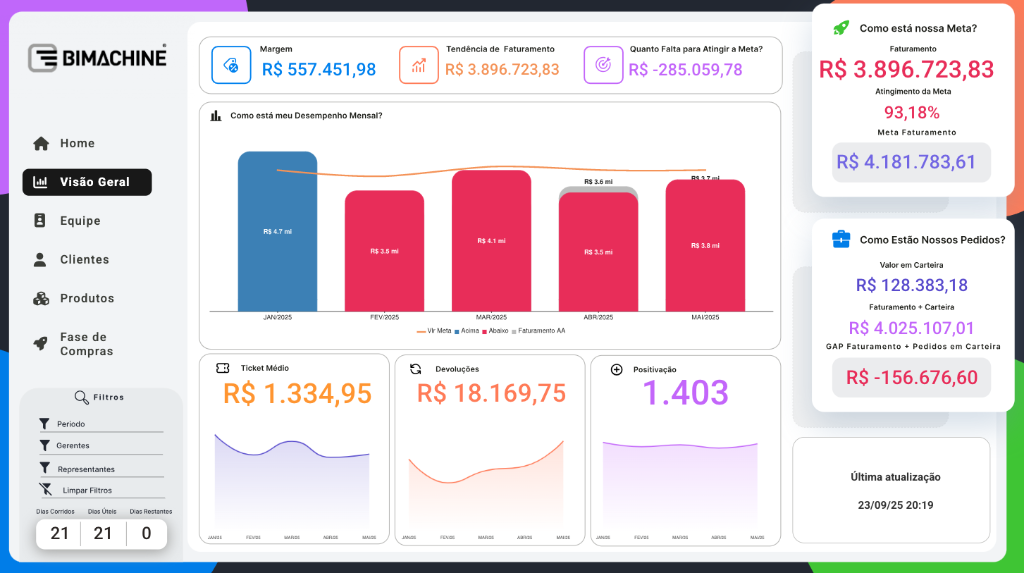Expand the Gerentes filter
The image size is (1024, 573).
72,446
